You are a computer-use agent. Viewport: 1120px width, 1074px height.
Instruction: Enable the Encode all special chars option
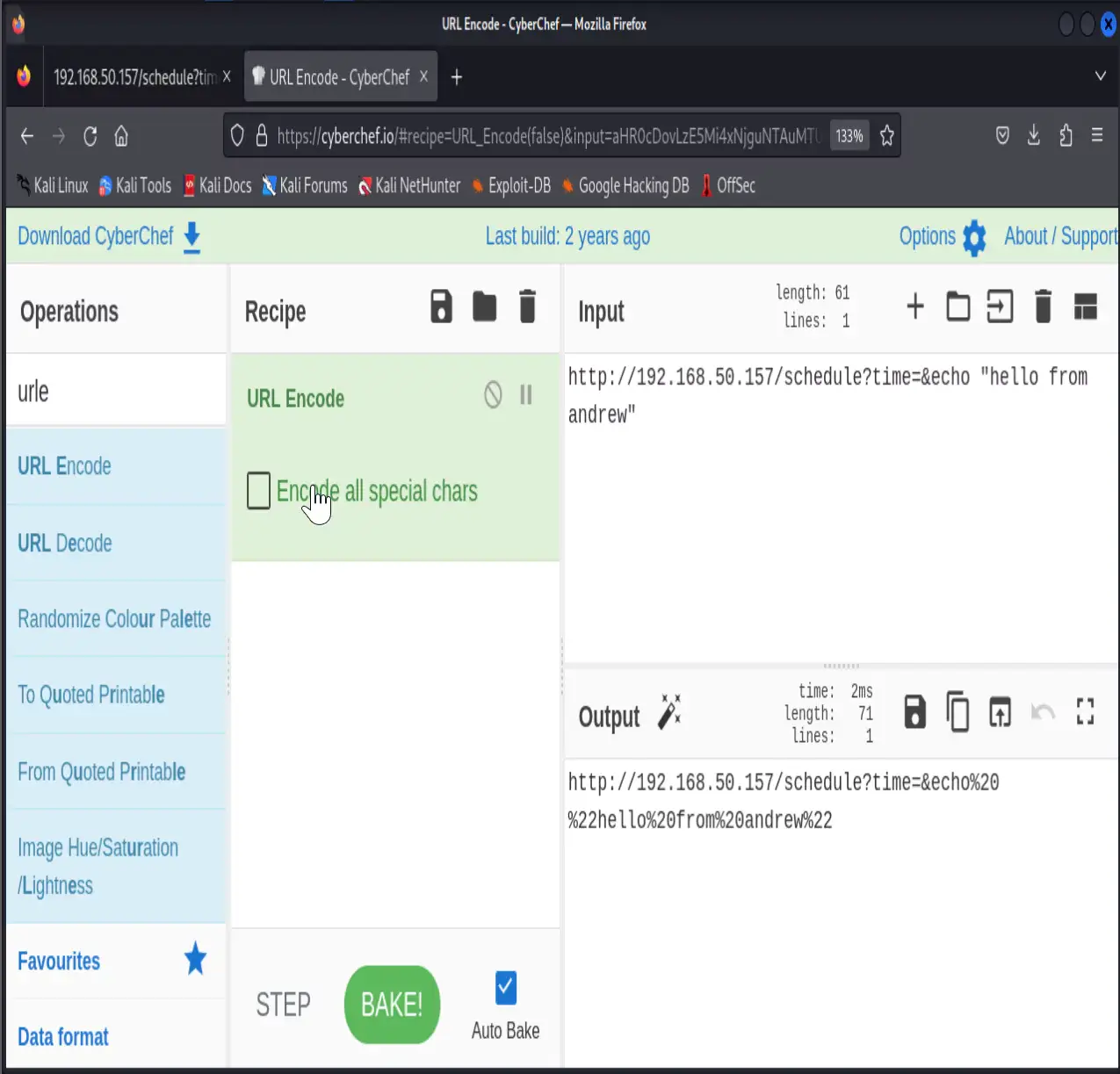coord(258,491)
